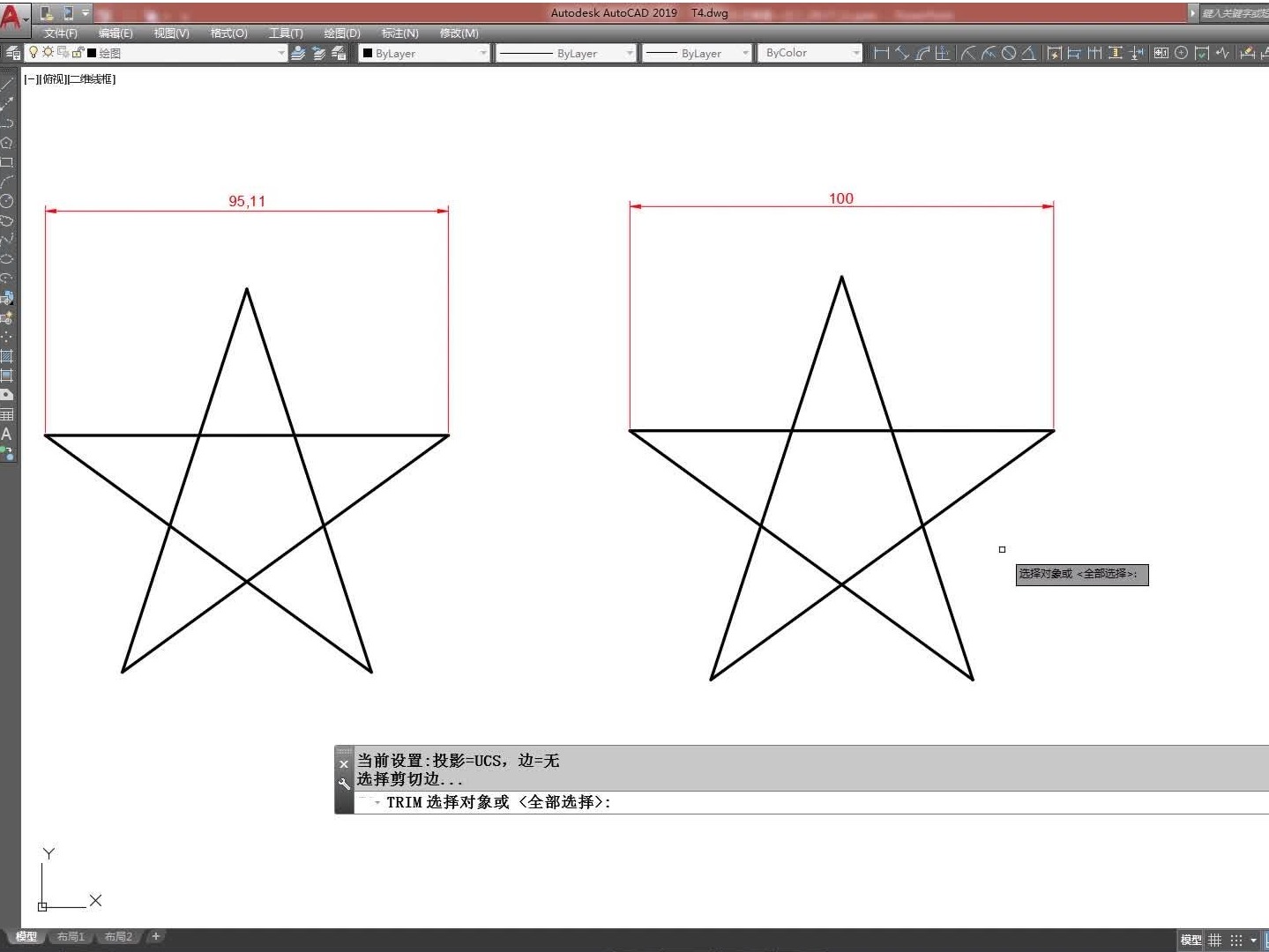Click the 模型 status bar button
The image size is (1269, 952).
pyautogui.click(x=1190, y=941)
